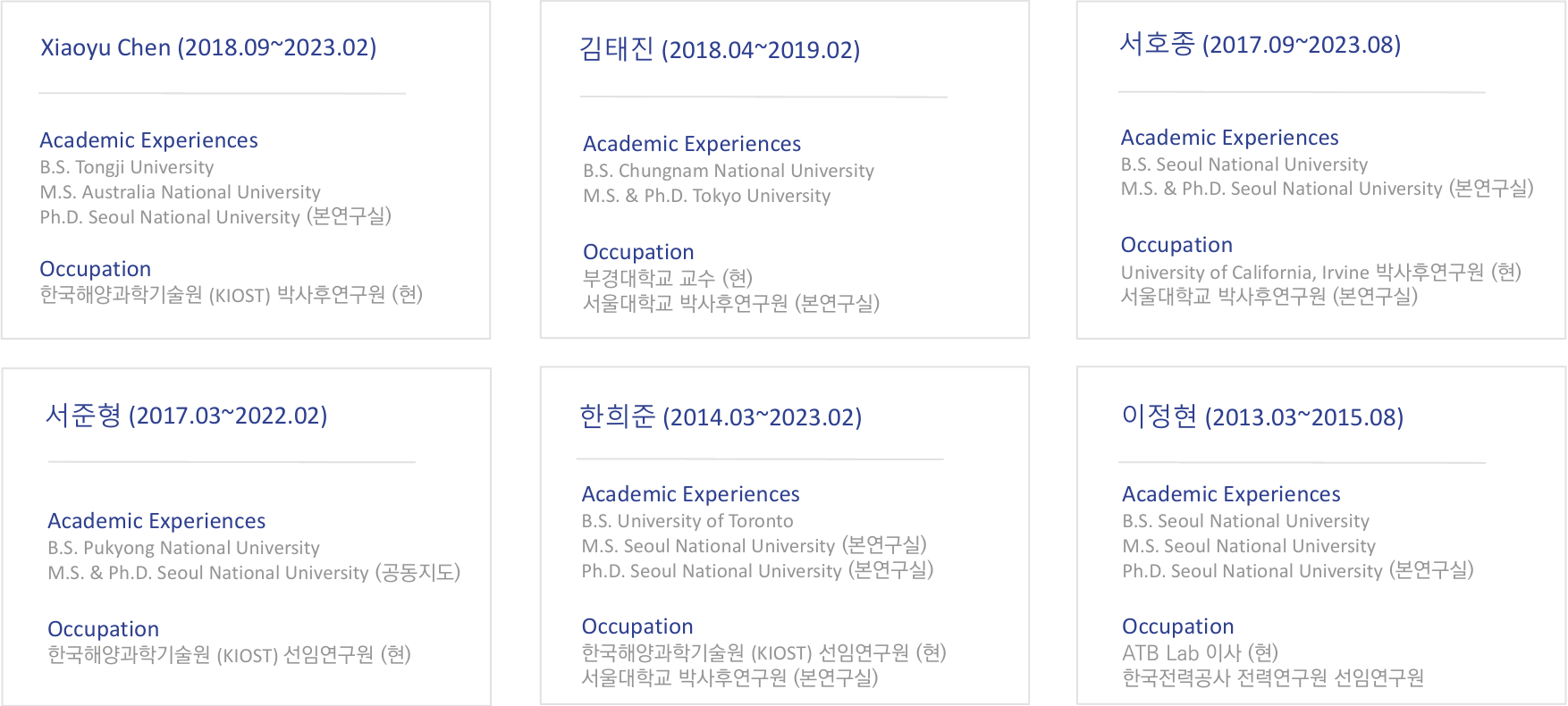The width and height of the screenshot is (1568, 706).
Task: Click Academic Experiences in 이정현 card
Action: [x=1231, y=494]
